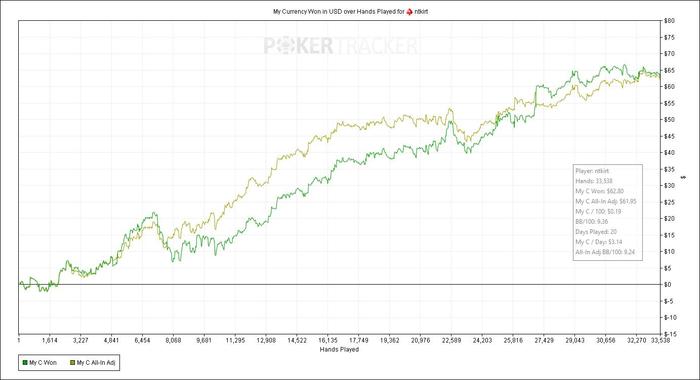This screenshot has width=700, height=380.
Task: Click 'Hands: 33,538' in the stats box
Action: click(594, 181)
